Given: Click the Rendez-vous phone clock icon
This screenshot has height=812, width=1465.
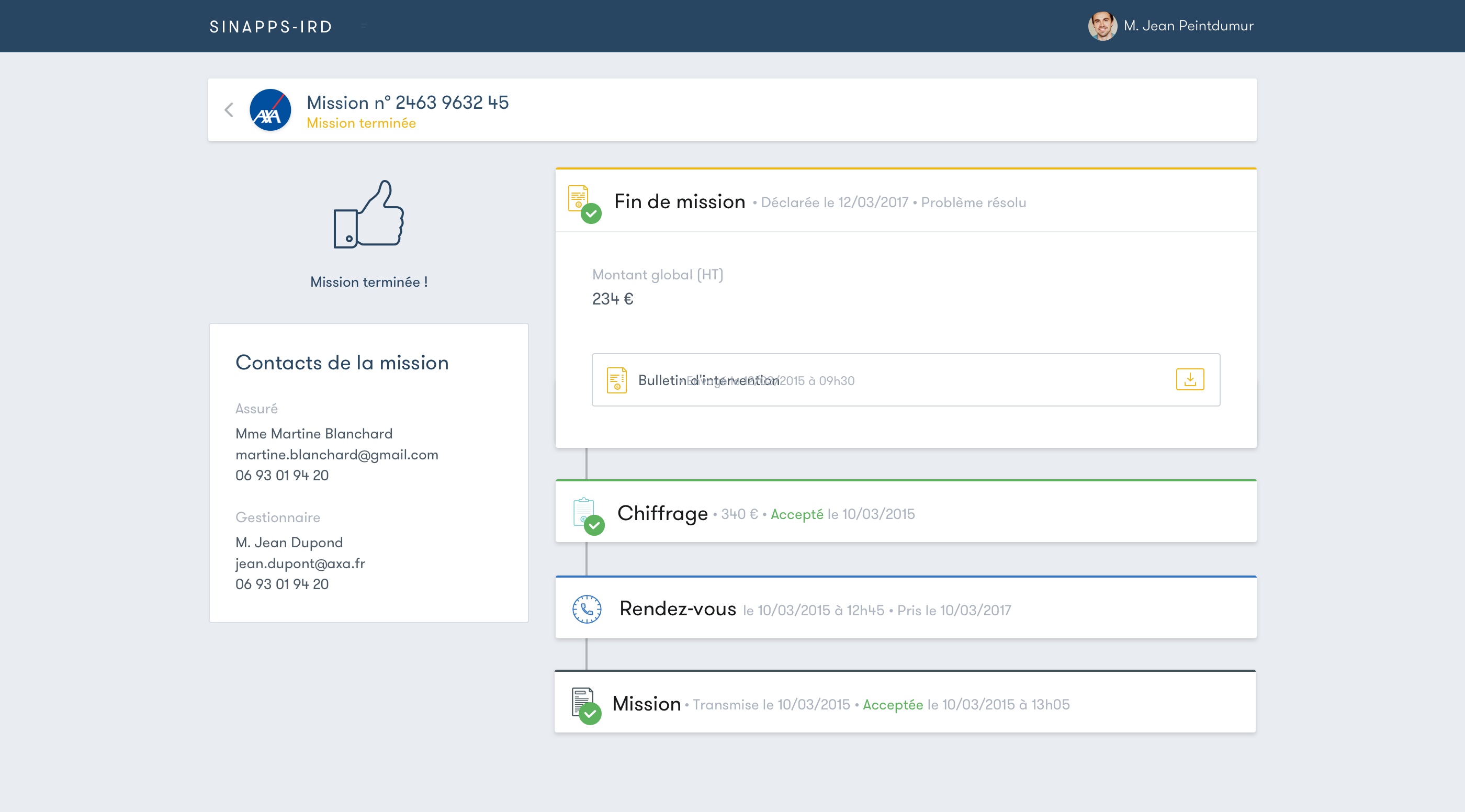Looking at the screenshot, I should [x=587, y=609].
